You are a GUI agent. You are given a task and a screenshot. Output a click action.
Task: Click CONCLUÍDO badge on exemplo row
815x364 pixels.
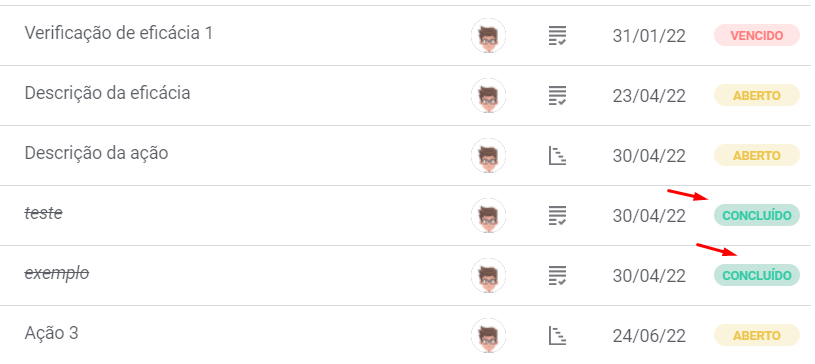pyautogui.click(x=756, y=276)
